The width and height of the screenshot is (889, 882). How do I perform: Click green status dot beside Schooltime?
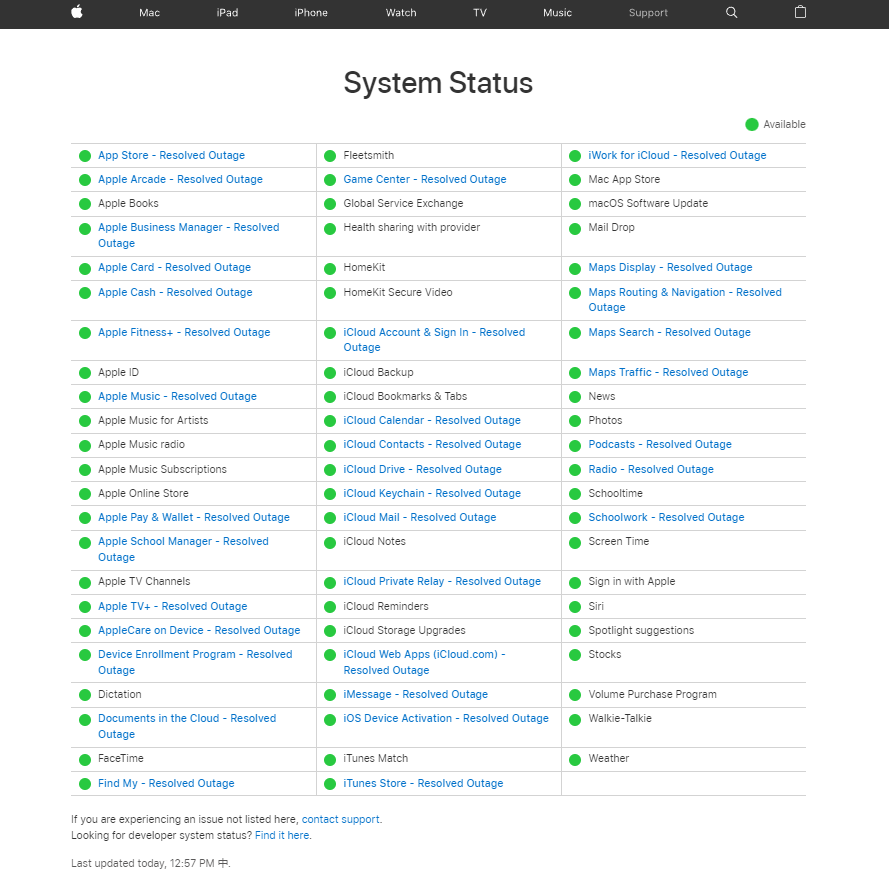575,494
